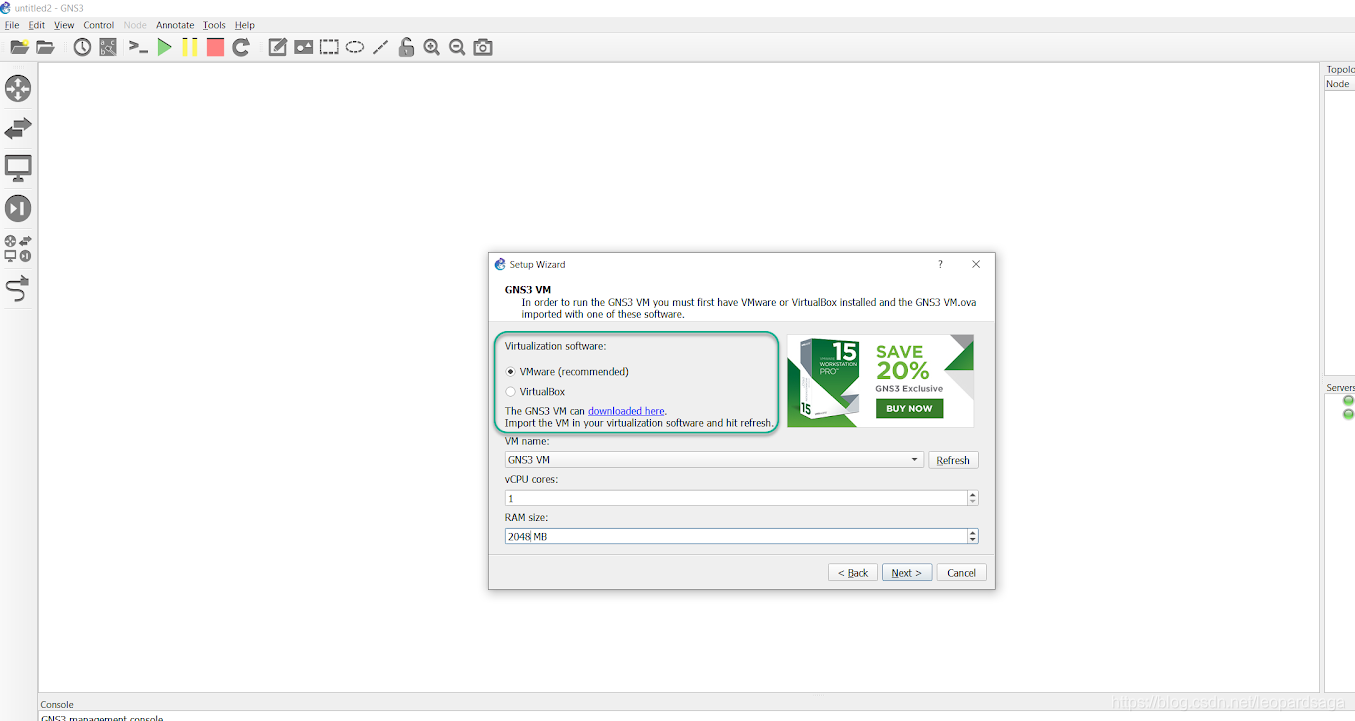Select the Draw an ellipse tool
Image resolution: width=1355 pixels, height=721 pixels.
[x=355, y=47]
